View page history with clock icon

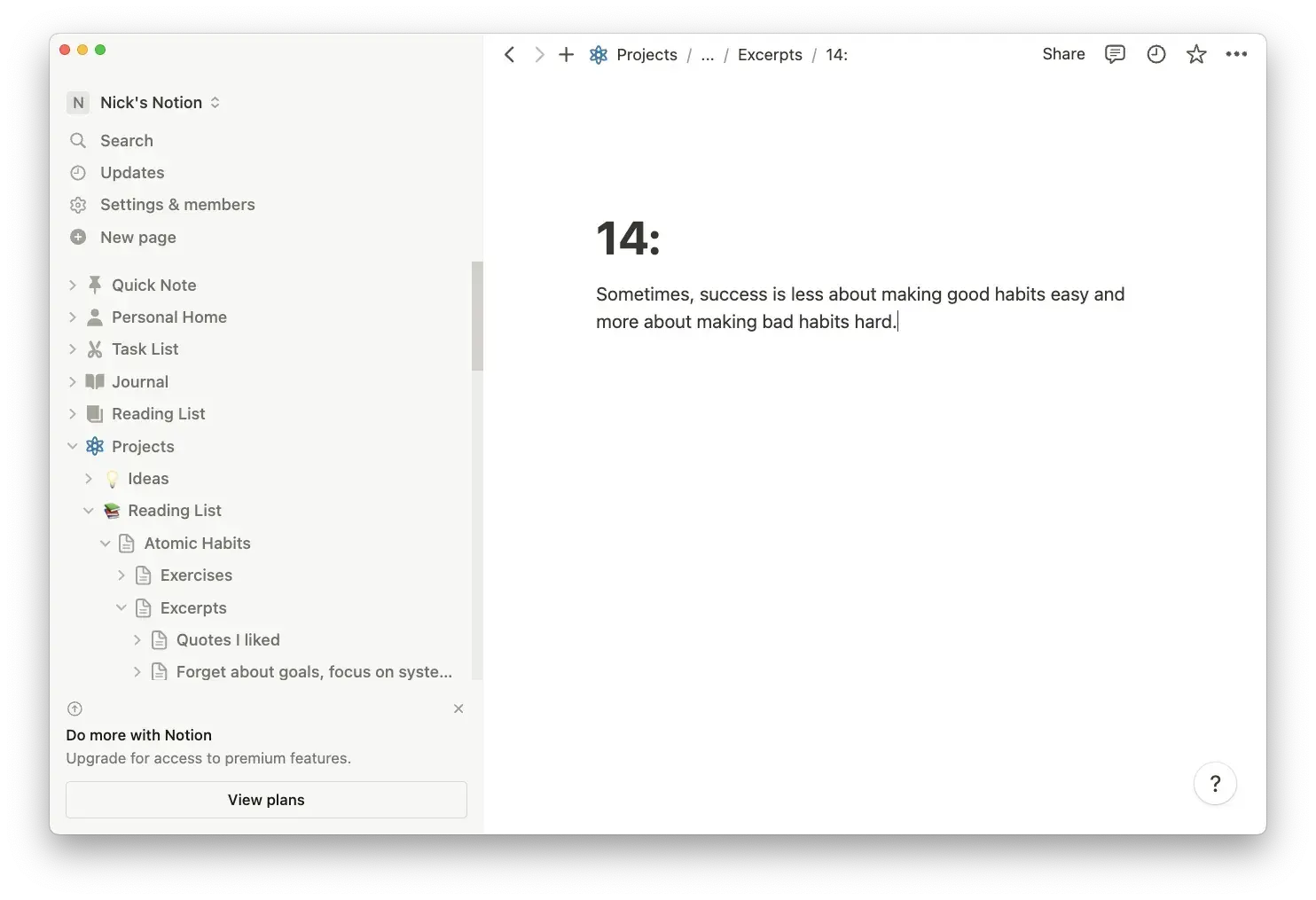click(1155, 54)
